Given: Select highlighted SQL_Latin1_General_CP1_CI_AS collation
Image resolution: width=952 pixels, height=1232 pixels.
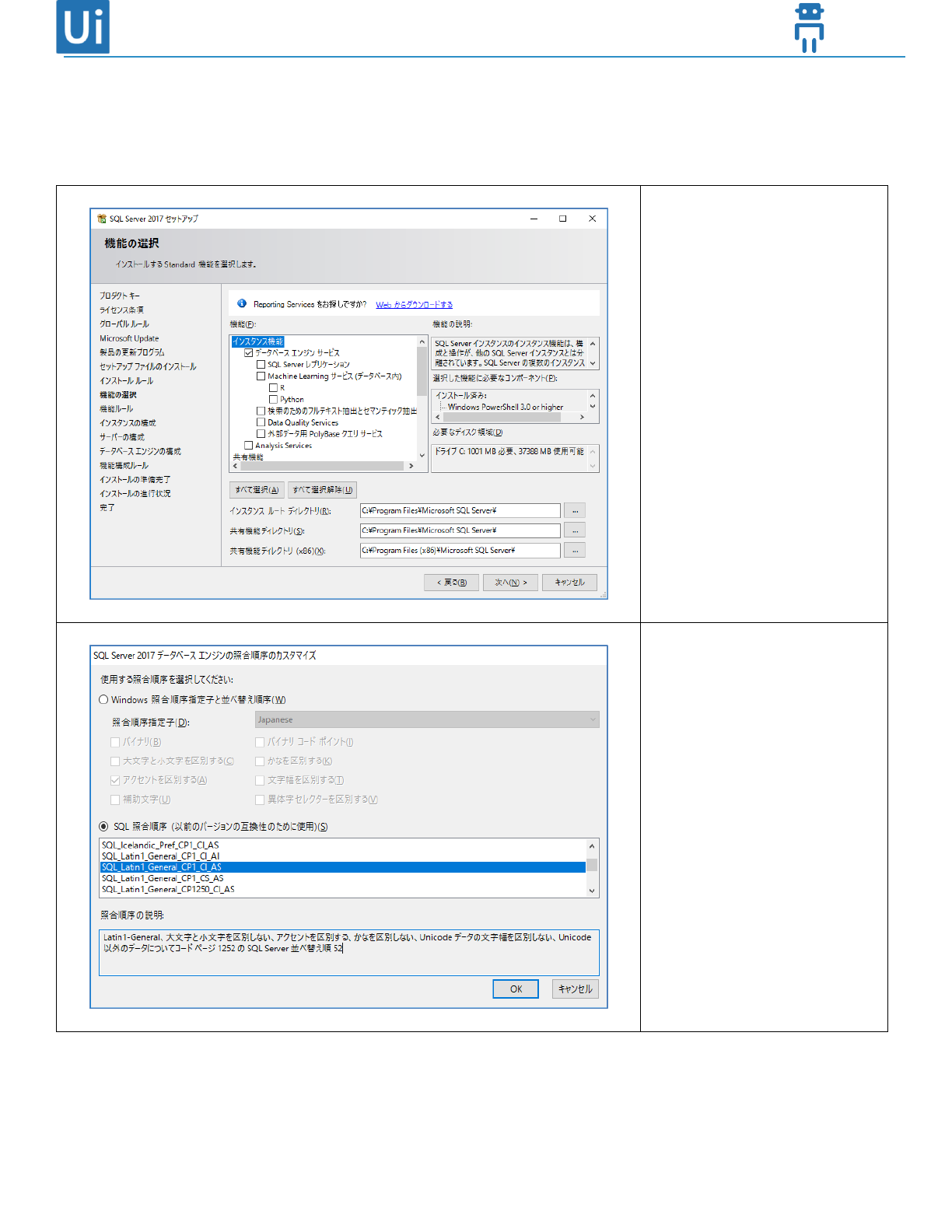Looking at the screenshot, I should 342,867.
